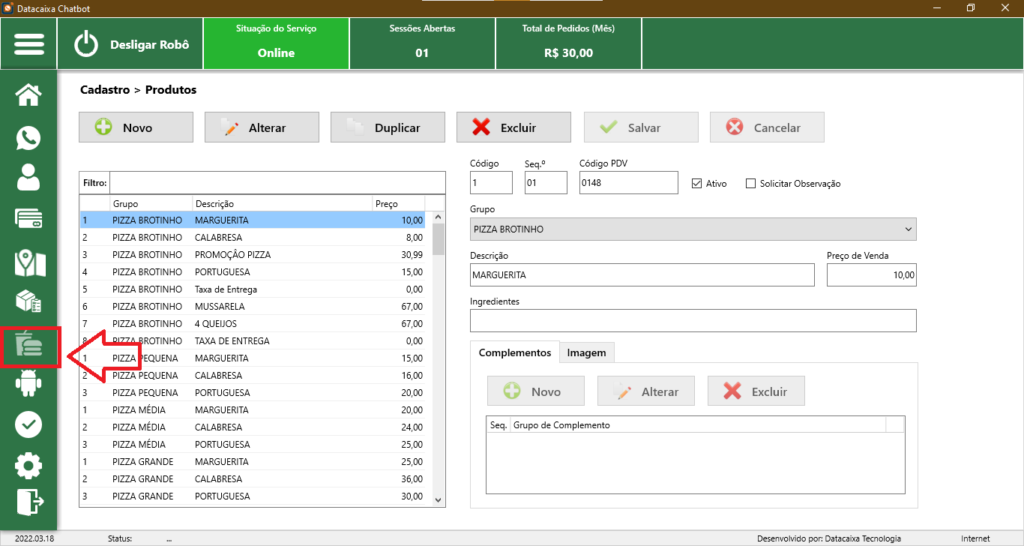Image resolution: width=1024 pixels, height=546 pixels.
Task: Open the map delivery areas icon
Action: click(x=29, y=262)
